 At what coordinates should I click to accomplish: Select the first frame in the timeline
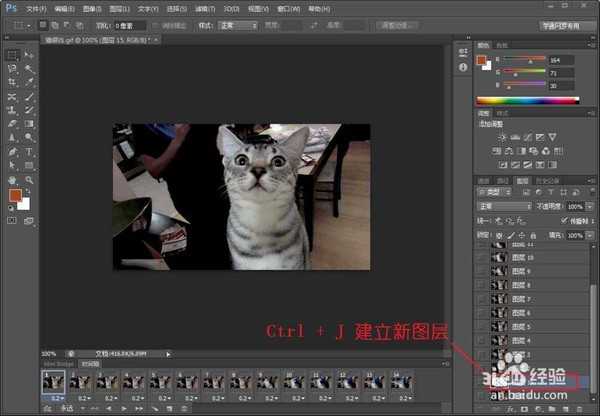[51, 381]
